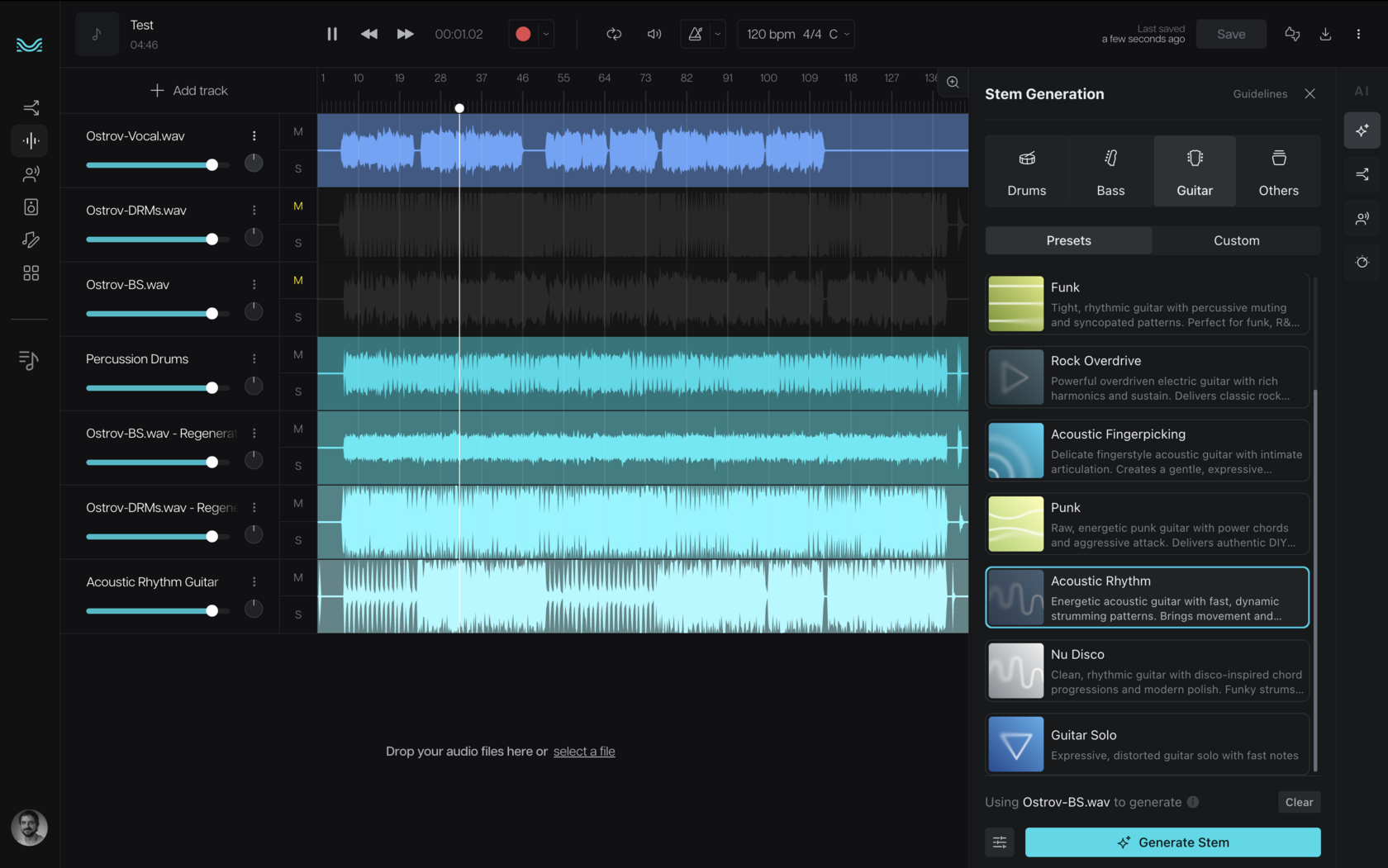Click the timeline zoom magnifier icon
Viewport: 1388px width, 868px height.
pyautogui.click(x=953, y=82)
